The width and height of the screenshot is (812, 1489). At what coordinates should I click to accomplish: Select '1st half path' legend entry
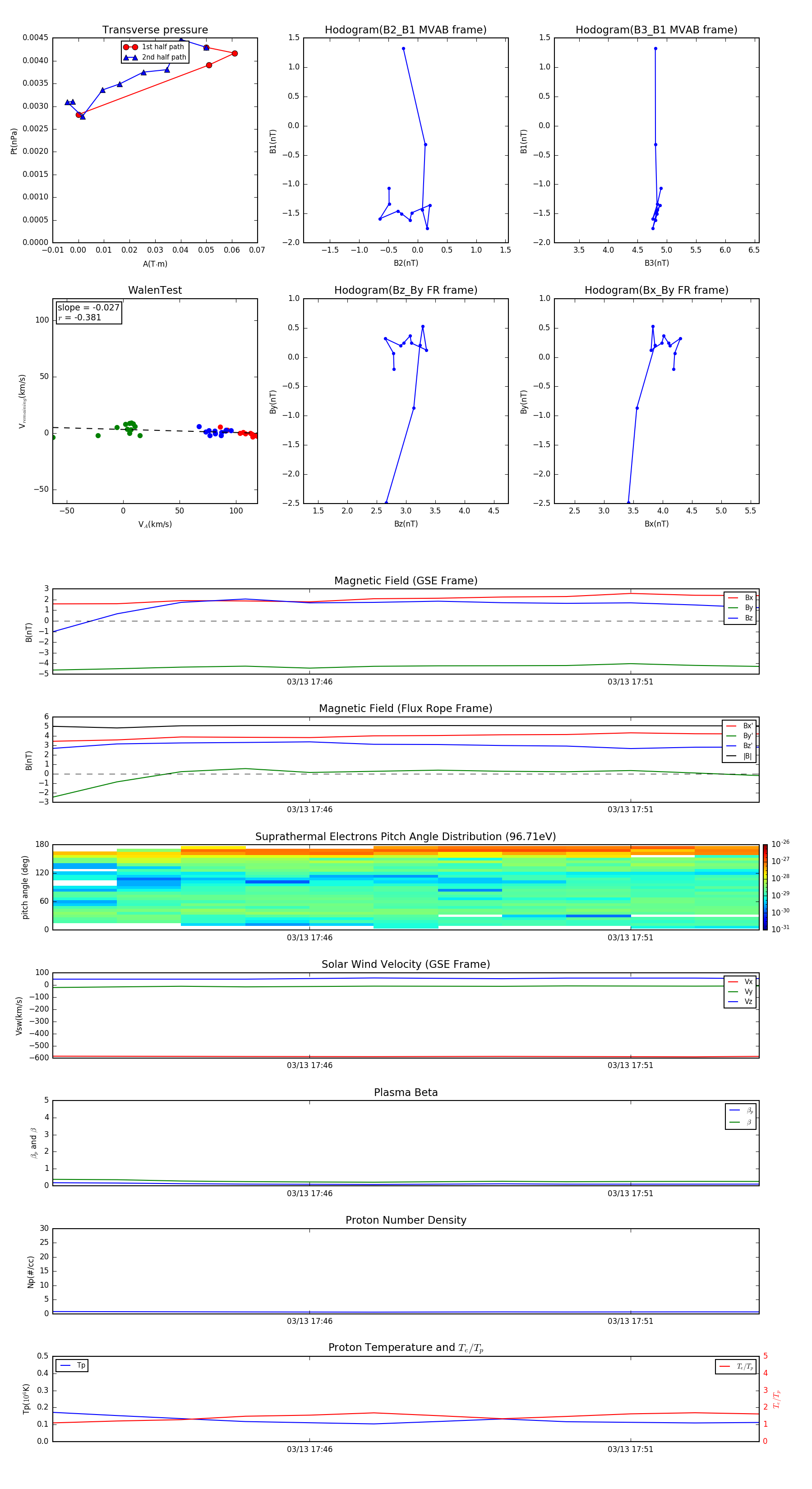click(154, 47)
